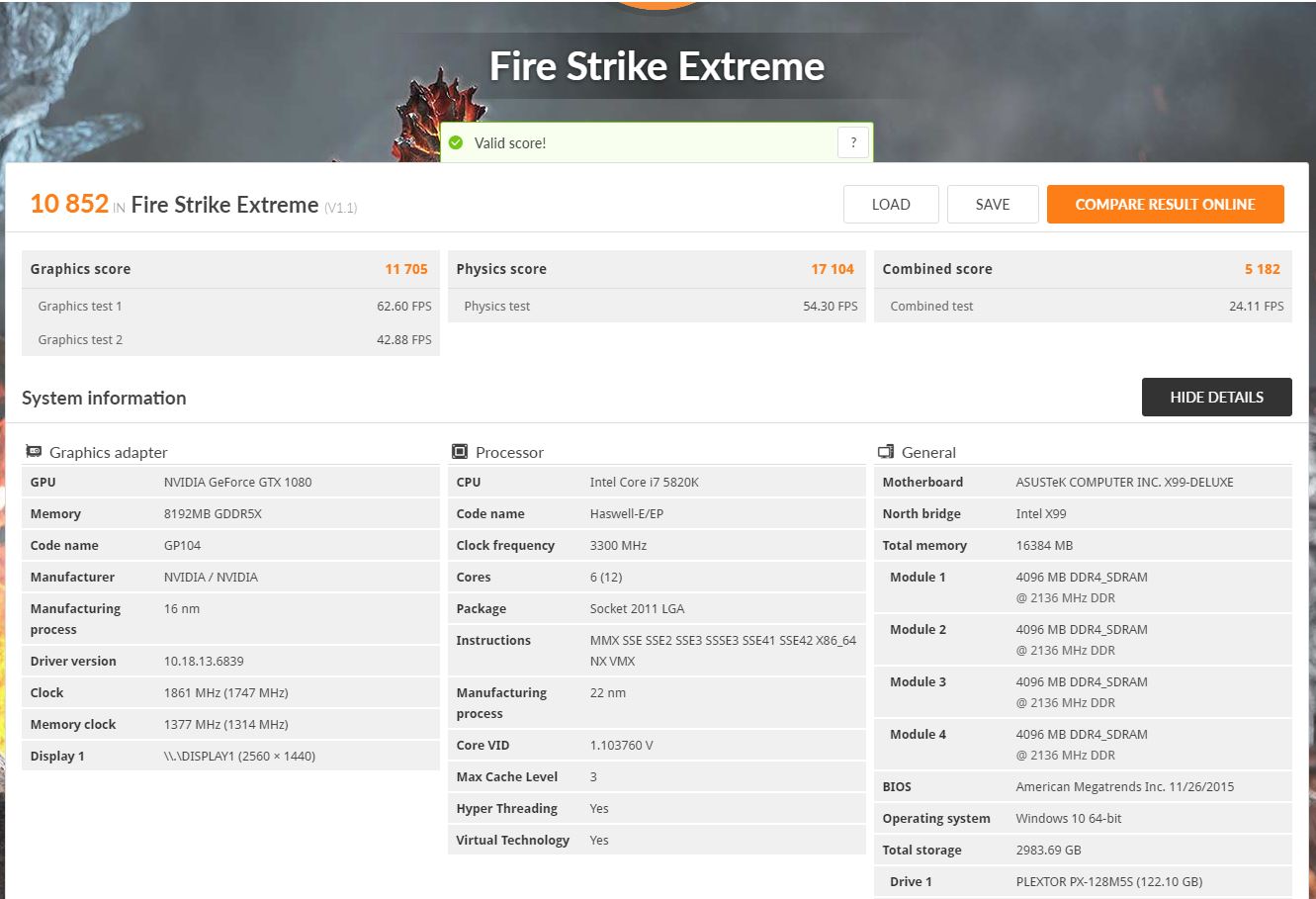Click North bridge value Intel X99
Image resolution: width=1316 pixels, height=899 pixels.
click(x=1041, y=514)
